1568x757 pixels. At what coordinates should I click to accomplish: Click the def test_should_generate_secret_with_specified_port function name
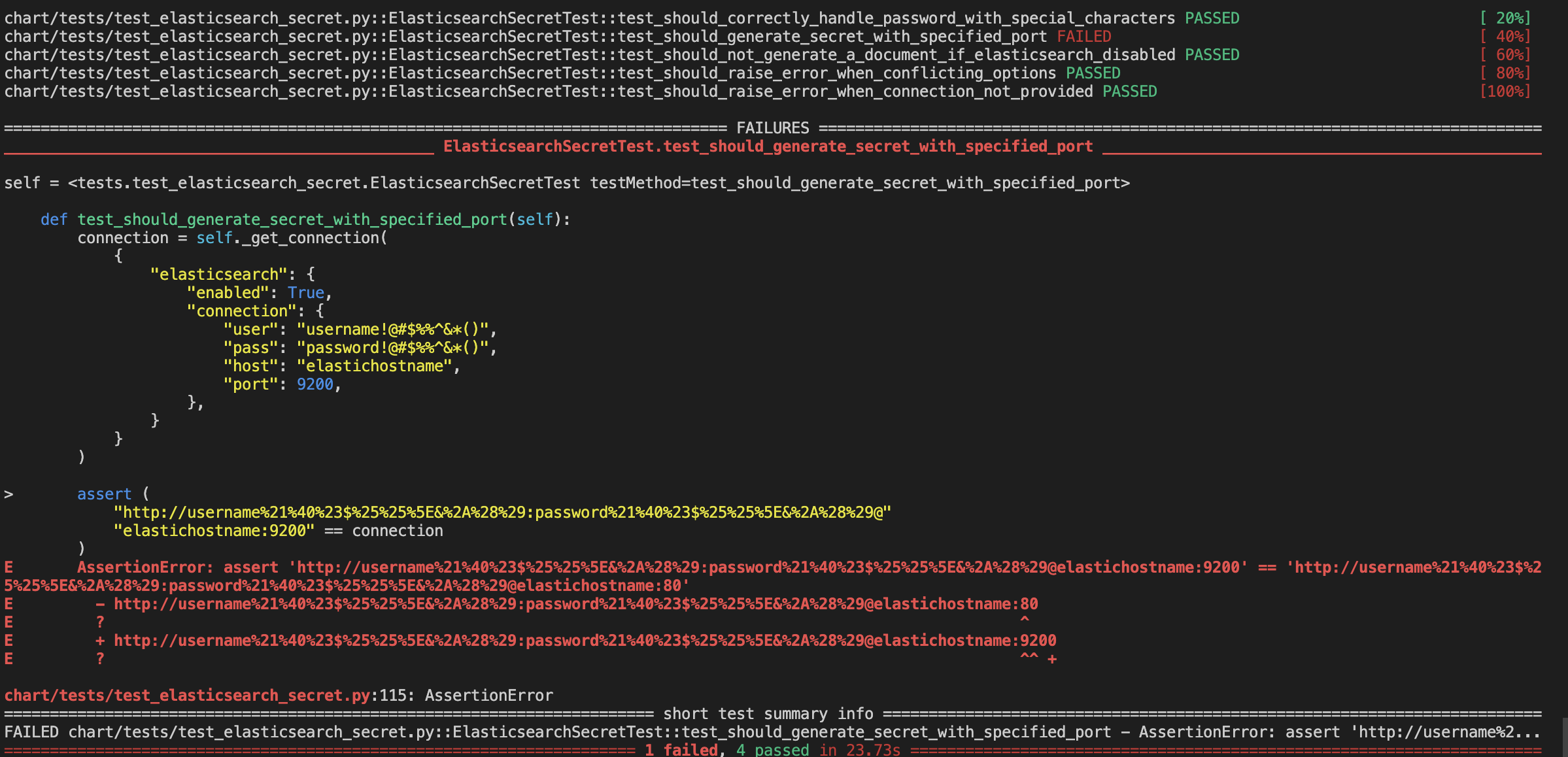coord(292,220)
